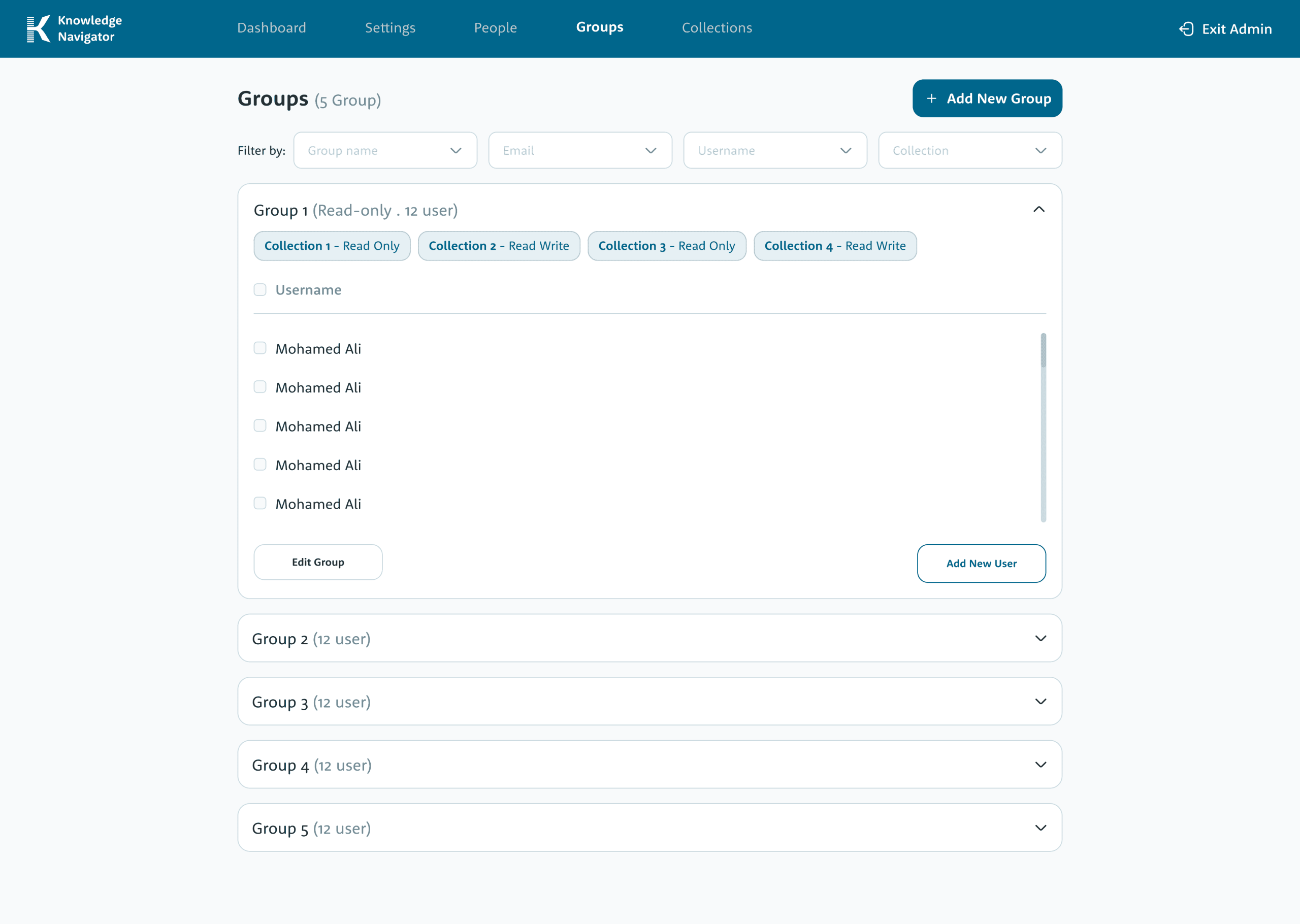Click the Collection 2 - Read Write tag
The height and width of the screenshot is (924, 1300).
coord(498,246)
